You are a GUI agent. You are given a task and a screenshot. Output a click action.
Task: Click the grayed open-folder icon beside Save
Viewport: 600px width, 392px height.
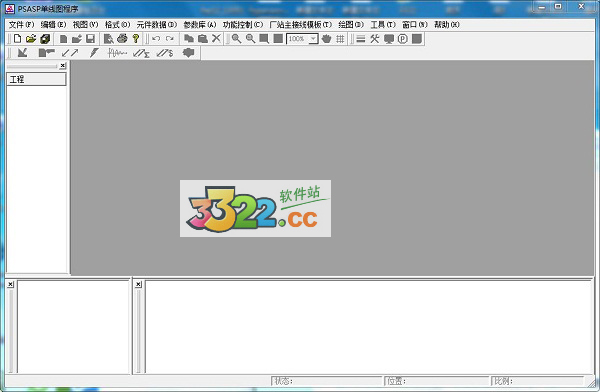point(77,39)
